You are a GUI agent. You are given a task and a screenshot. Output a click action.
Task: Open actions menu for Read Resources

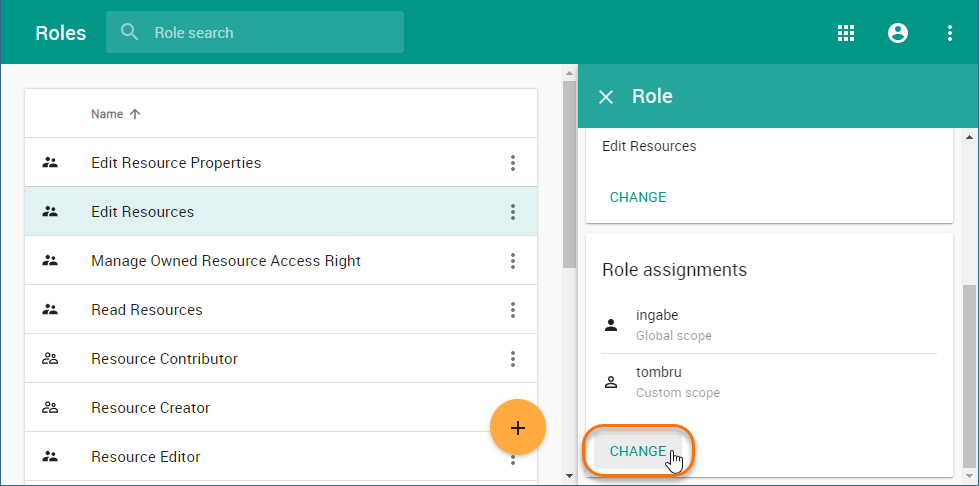coord(513,310)
